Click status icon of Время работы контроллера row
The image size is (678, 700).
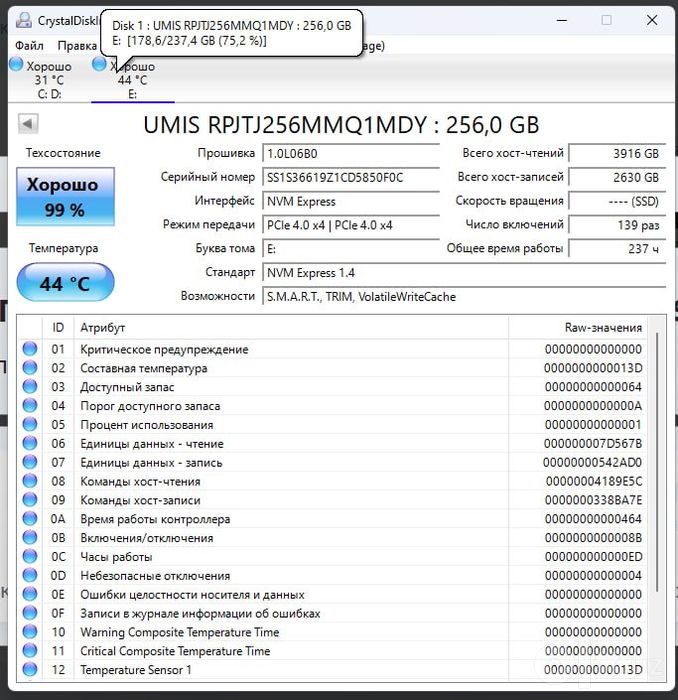(30, 518)
